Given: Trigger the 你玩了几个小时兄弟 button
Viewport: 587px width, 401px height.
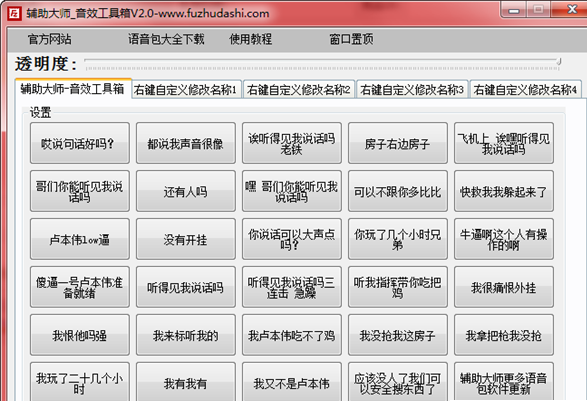Looking at the screenshot, I should pyautogui.click(x=398, y=239).
